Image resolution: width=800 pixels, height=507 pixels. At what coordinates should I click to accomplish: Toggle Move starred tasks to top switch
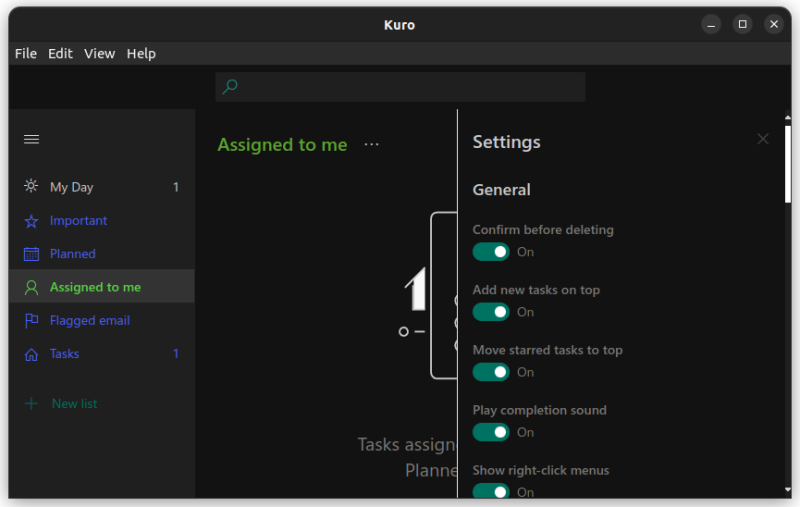pos(491,372)
